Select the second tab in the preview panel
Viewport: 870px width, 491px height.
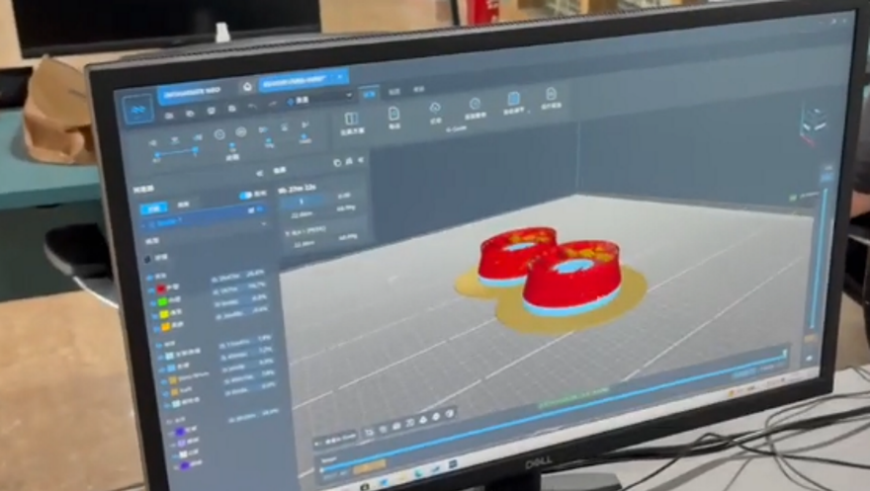coord(183,205)
